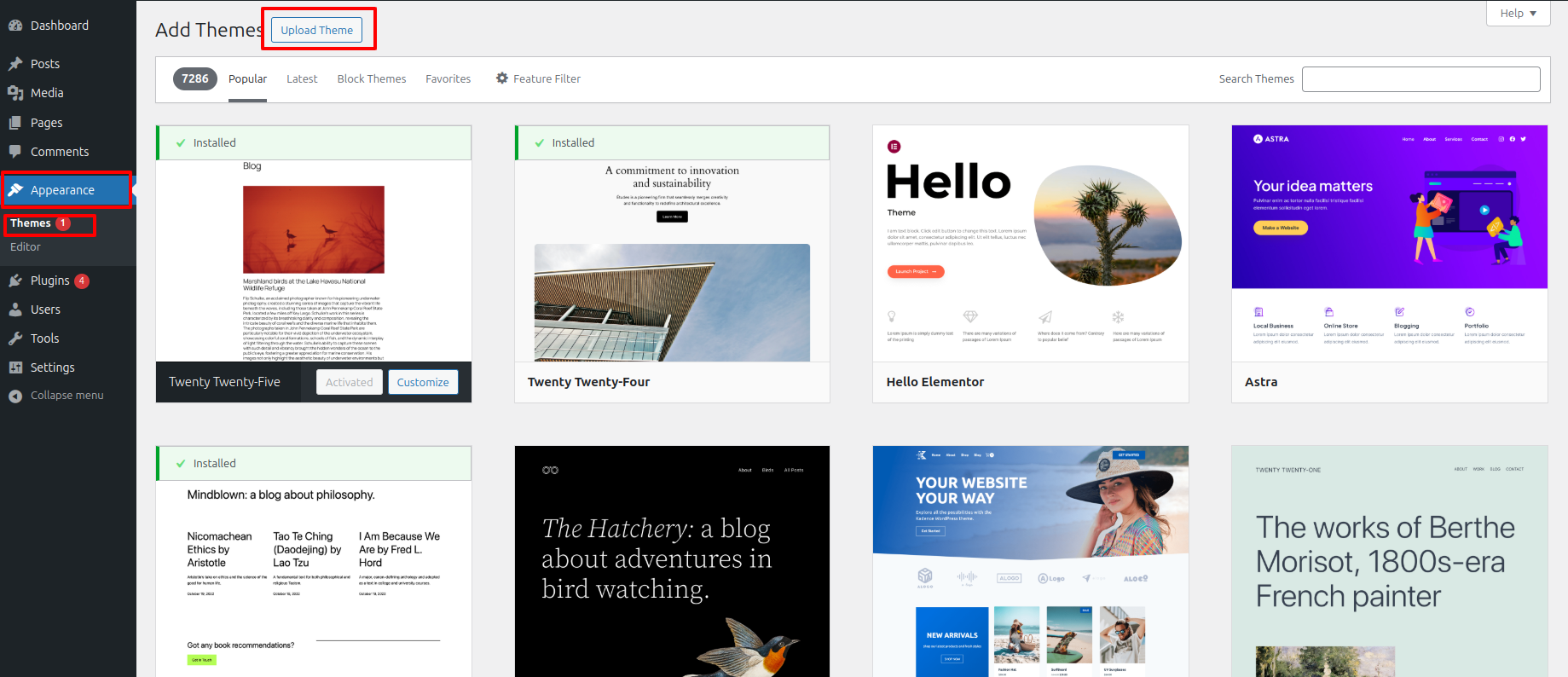Click the Pages icon in sidebar
The image size is (1568, 677).
coord(15,123)
